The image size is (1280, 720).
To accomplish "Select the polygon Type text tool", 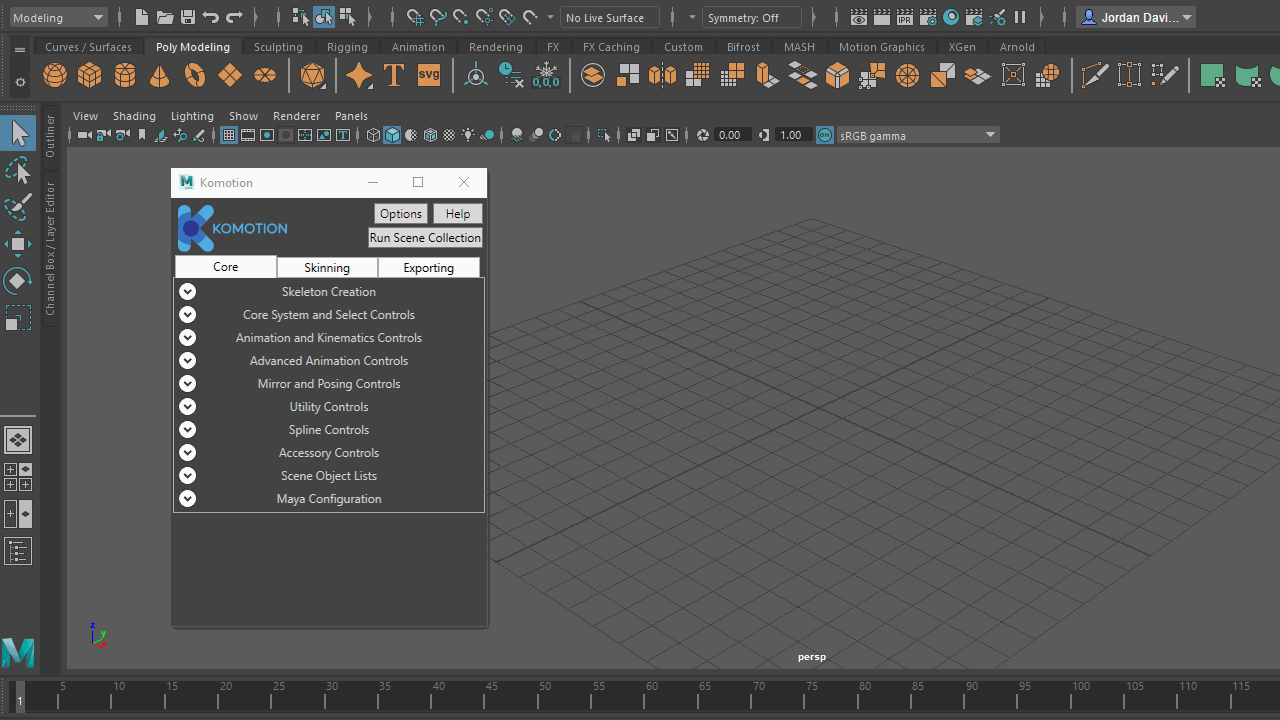I will (394, 75).
